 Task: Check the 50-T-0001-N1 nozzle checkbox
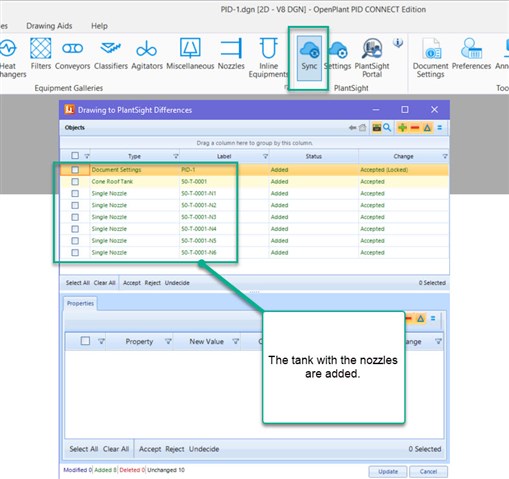75,193
